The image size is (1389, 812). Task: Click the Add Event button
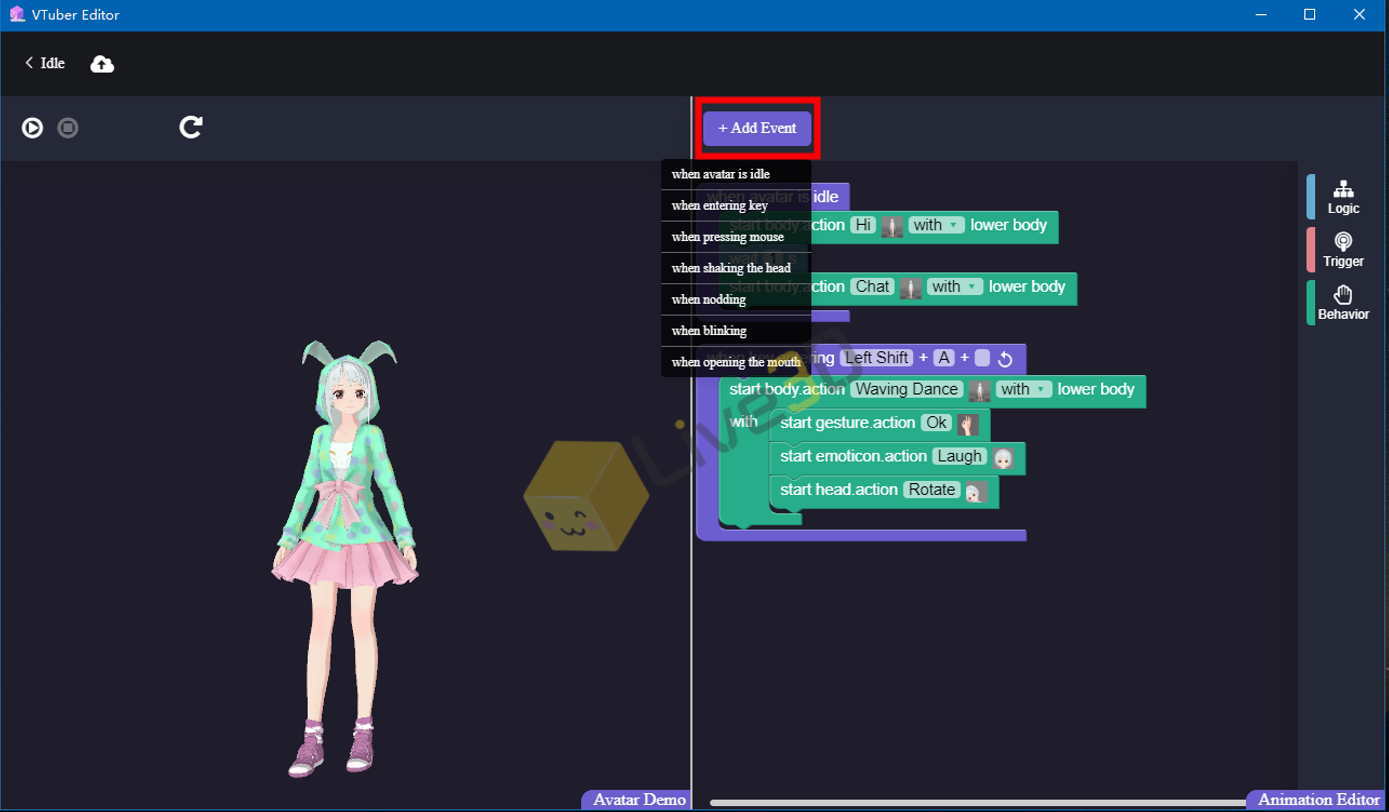[757, 128]
